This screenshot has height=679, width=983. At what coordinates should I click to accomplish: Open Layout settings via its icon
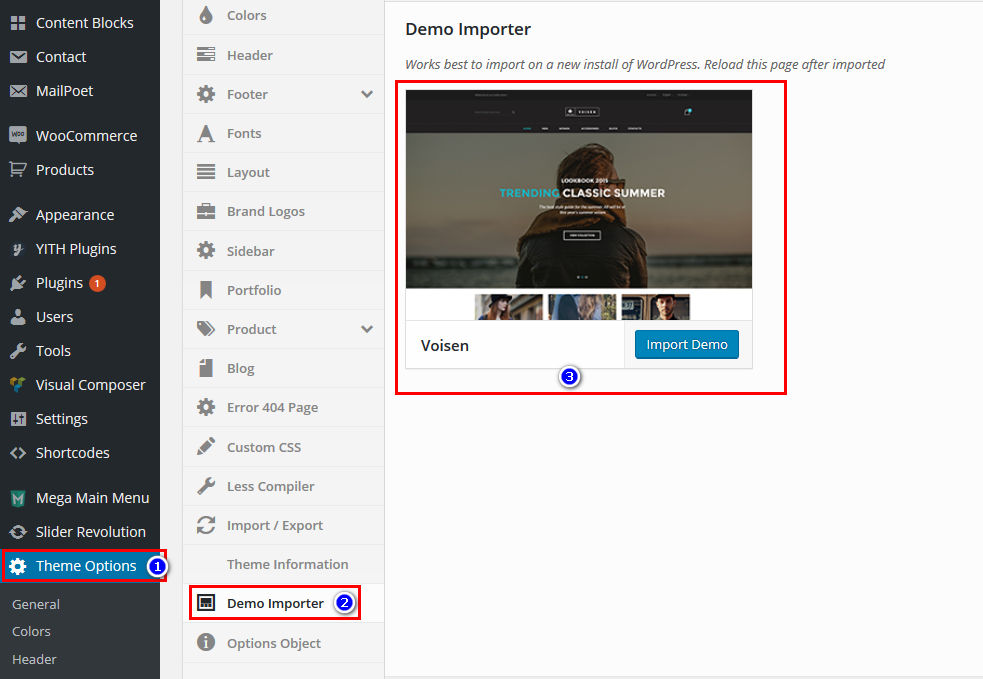[207, 172]
